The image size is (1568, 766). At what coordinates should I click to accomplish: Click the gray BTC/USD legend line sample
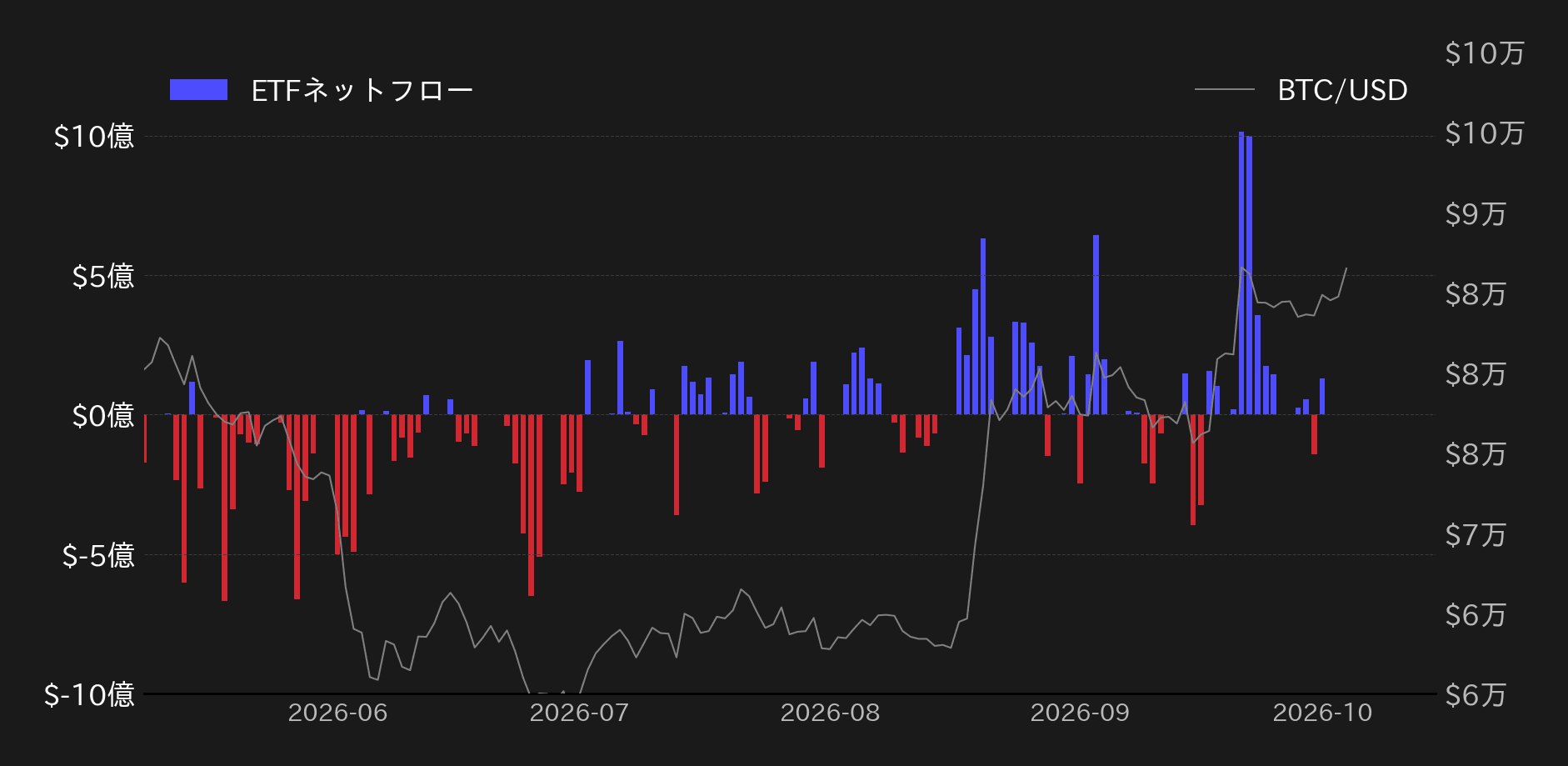(x=1224, y=90)
